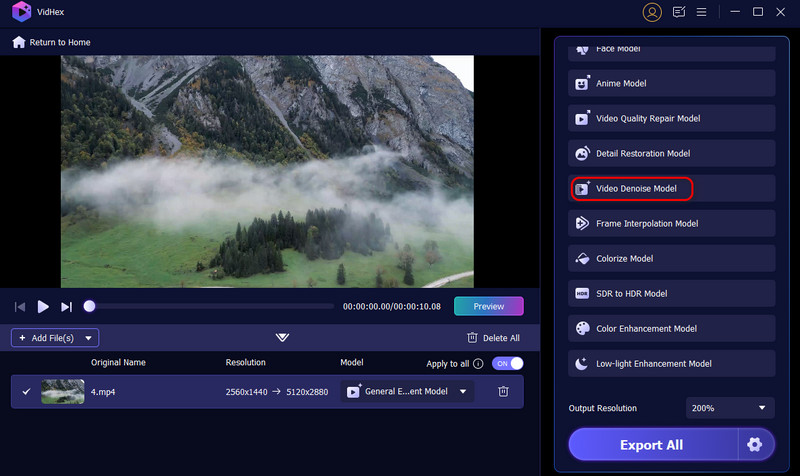Screen dimensions: 800x476
Task: Click the playback progress slider handle
Action: (89, 306)
